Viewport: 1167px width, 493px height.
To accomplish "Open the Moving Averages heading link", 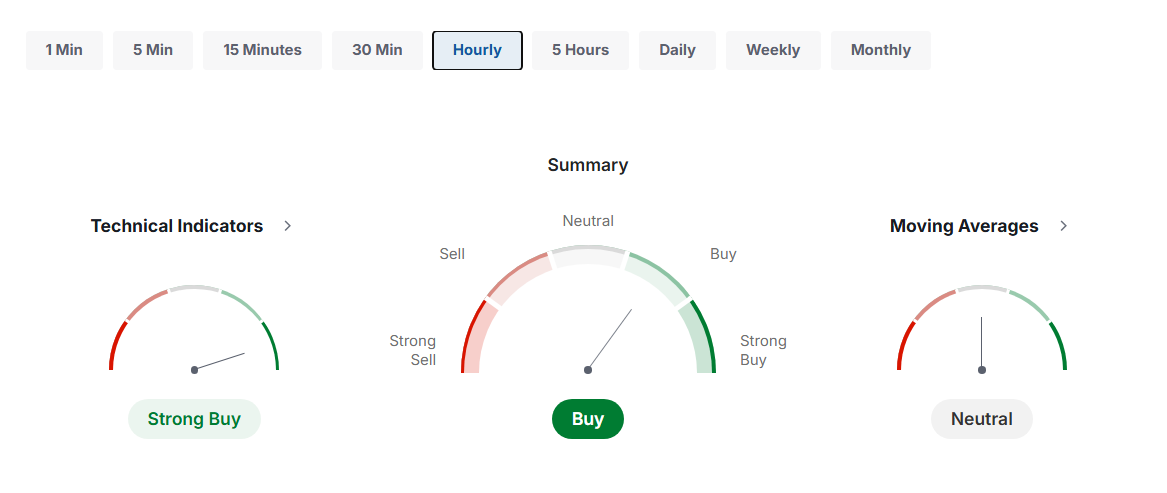I will click(964, 226).
